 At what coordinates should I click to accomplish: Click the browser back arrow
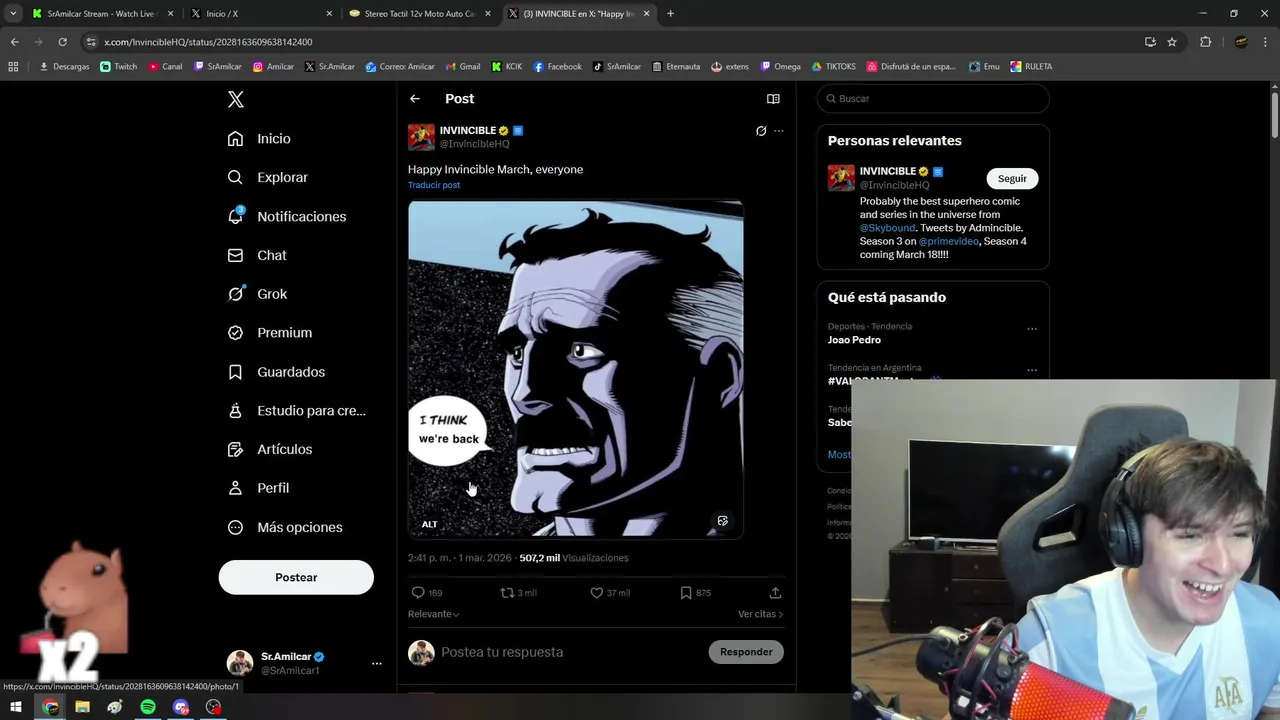[14, 42]
